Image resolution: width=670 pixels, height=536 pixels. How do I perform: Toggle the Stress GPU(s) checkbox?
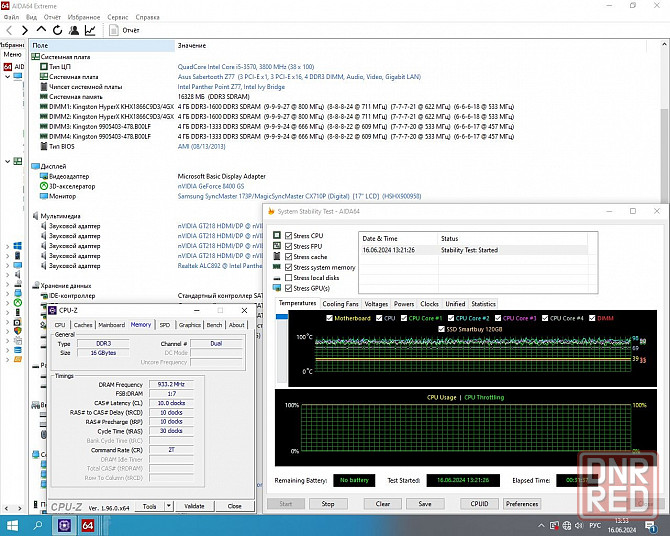tap(288, 288)
